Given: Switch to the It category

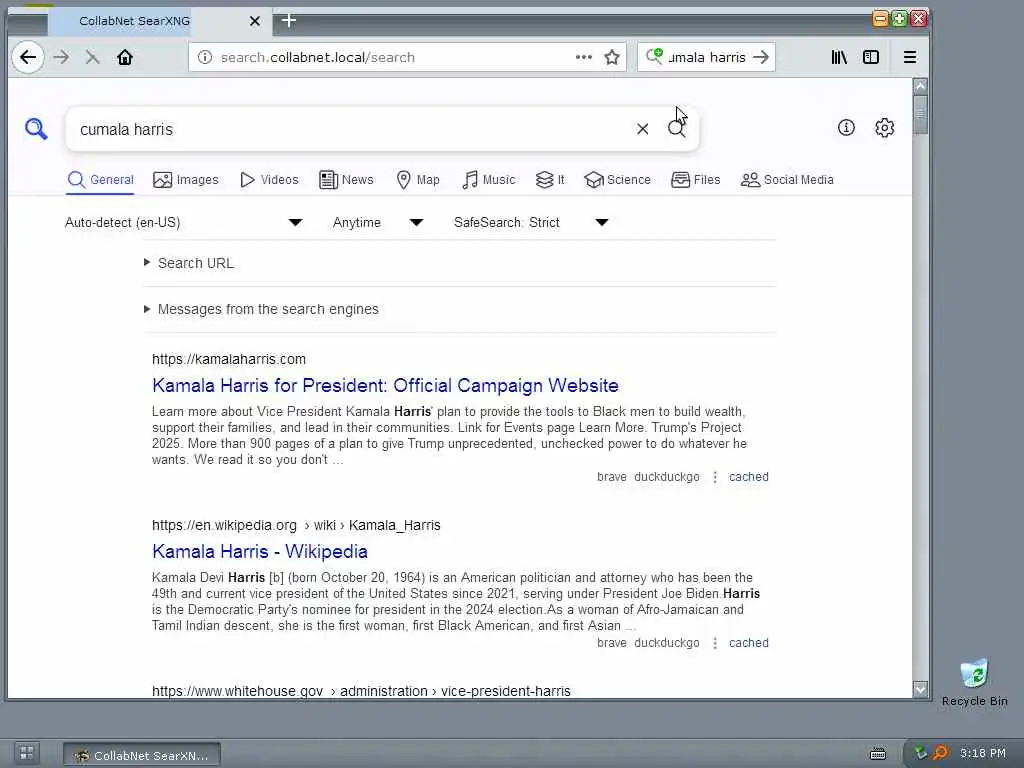Looking at the screenshot, I should click(x=550, y=180).
